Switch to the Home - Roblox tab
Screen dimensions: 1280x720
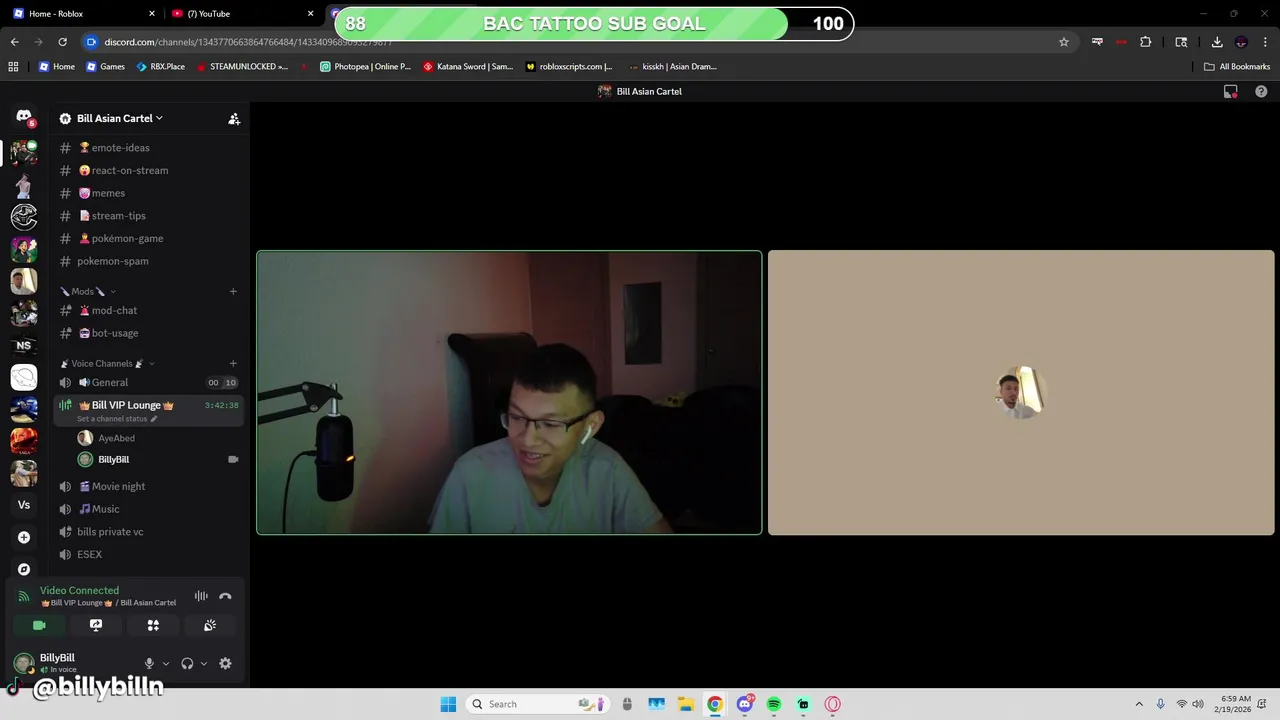[84, 14]
